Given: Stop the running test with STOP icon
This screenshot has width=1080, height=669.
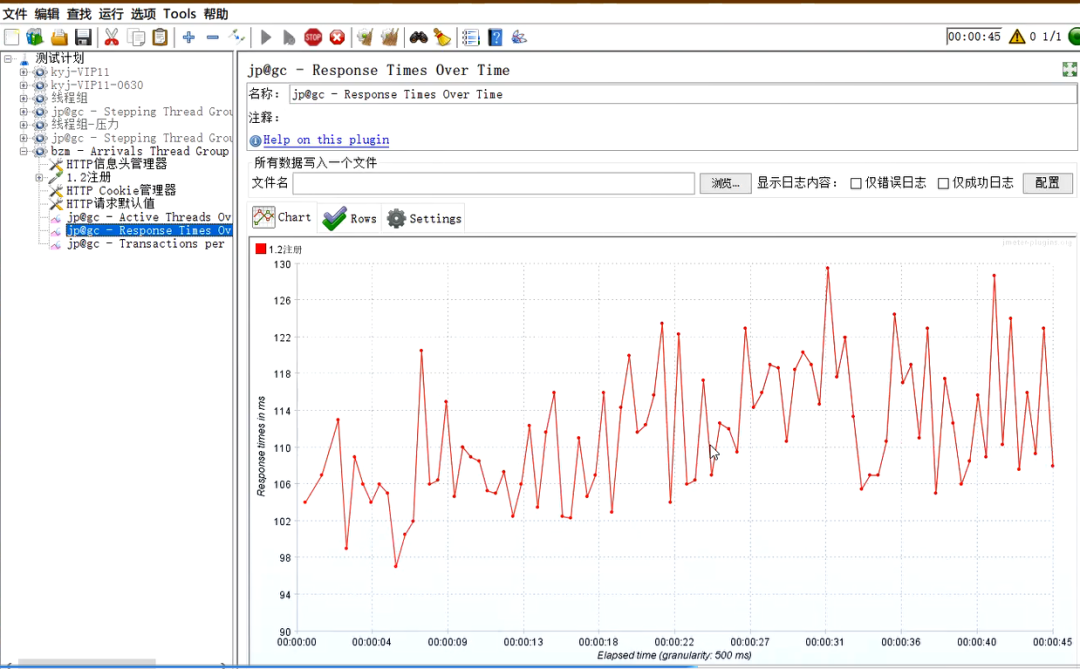Looking at the screenshot, I should (313, 37).
